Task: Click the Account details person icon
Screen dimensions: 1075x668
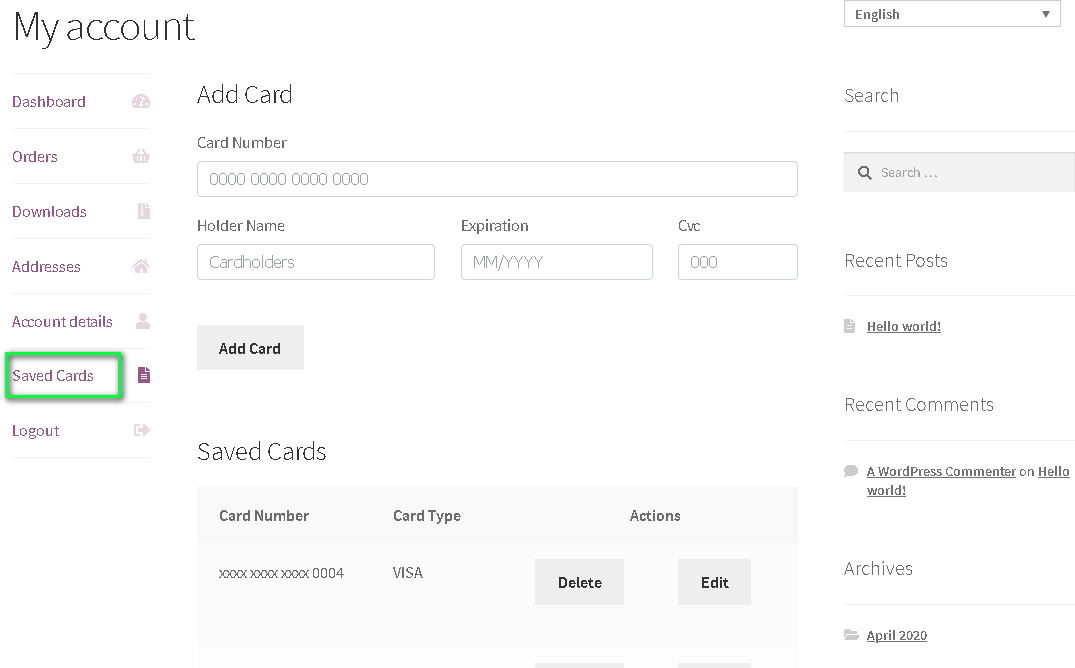Action: [x=142, y=321]
